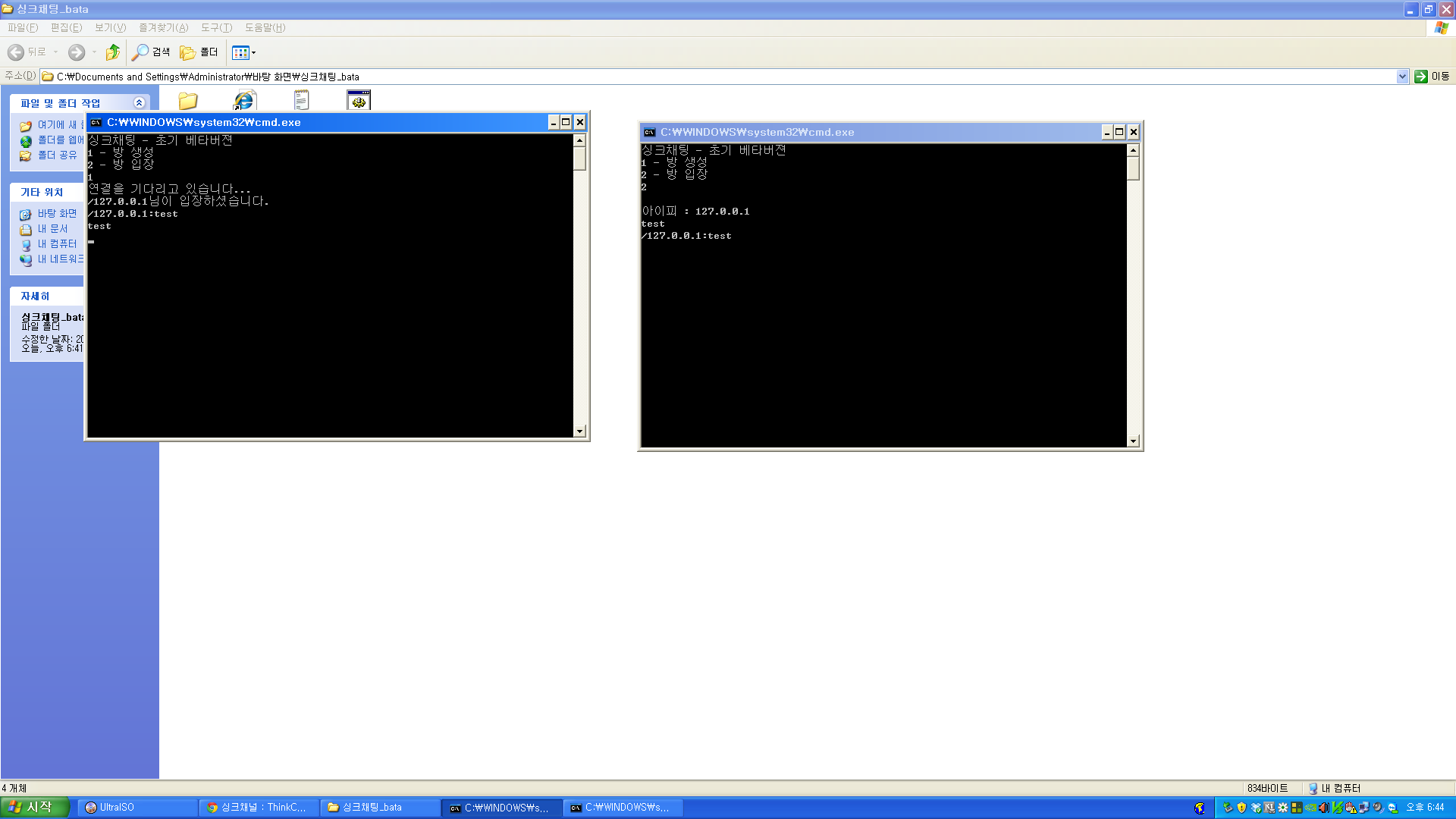
Task: Open the 파일(F) menu
Action: click(23, 28)
